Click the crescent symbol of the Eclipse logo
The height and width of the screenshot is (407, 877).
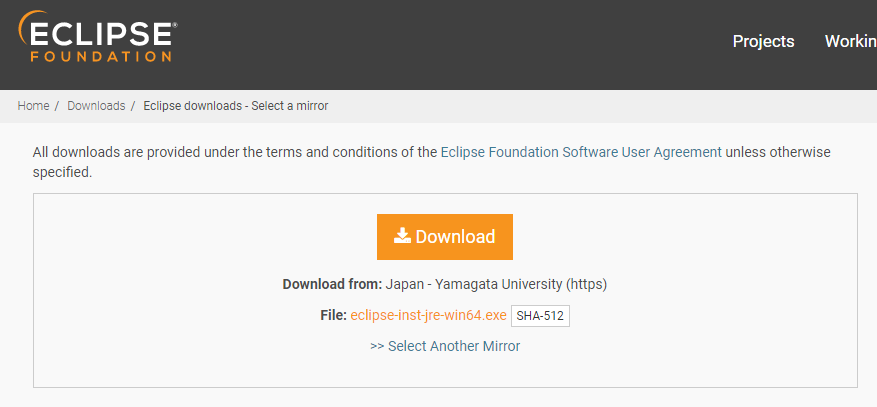pos(27,33)
